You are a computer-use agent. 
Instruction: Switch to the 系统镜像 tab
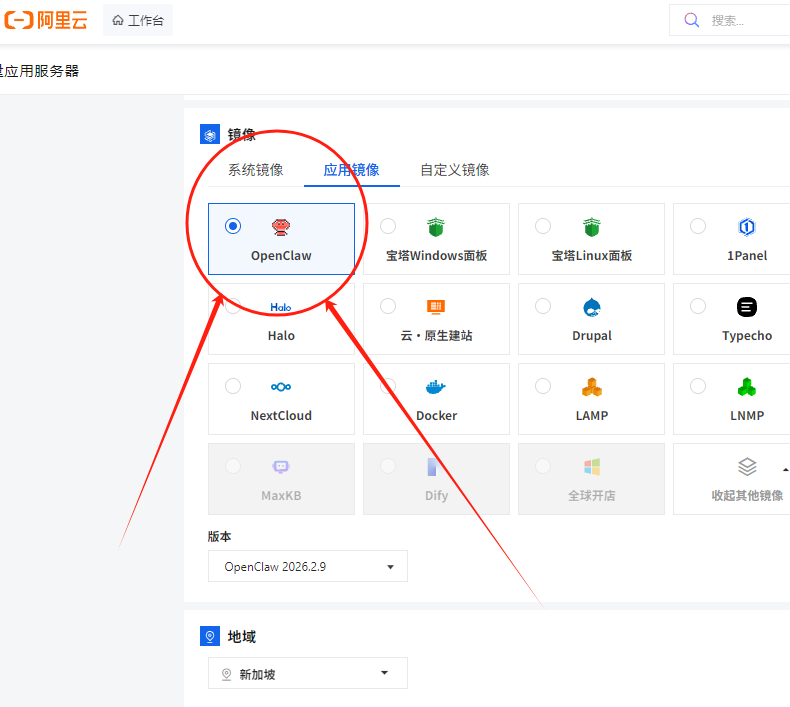click(x=255, y=170)
